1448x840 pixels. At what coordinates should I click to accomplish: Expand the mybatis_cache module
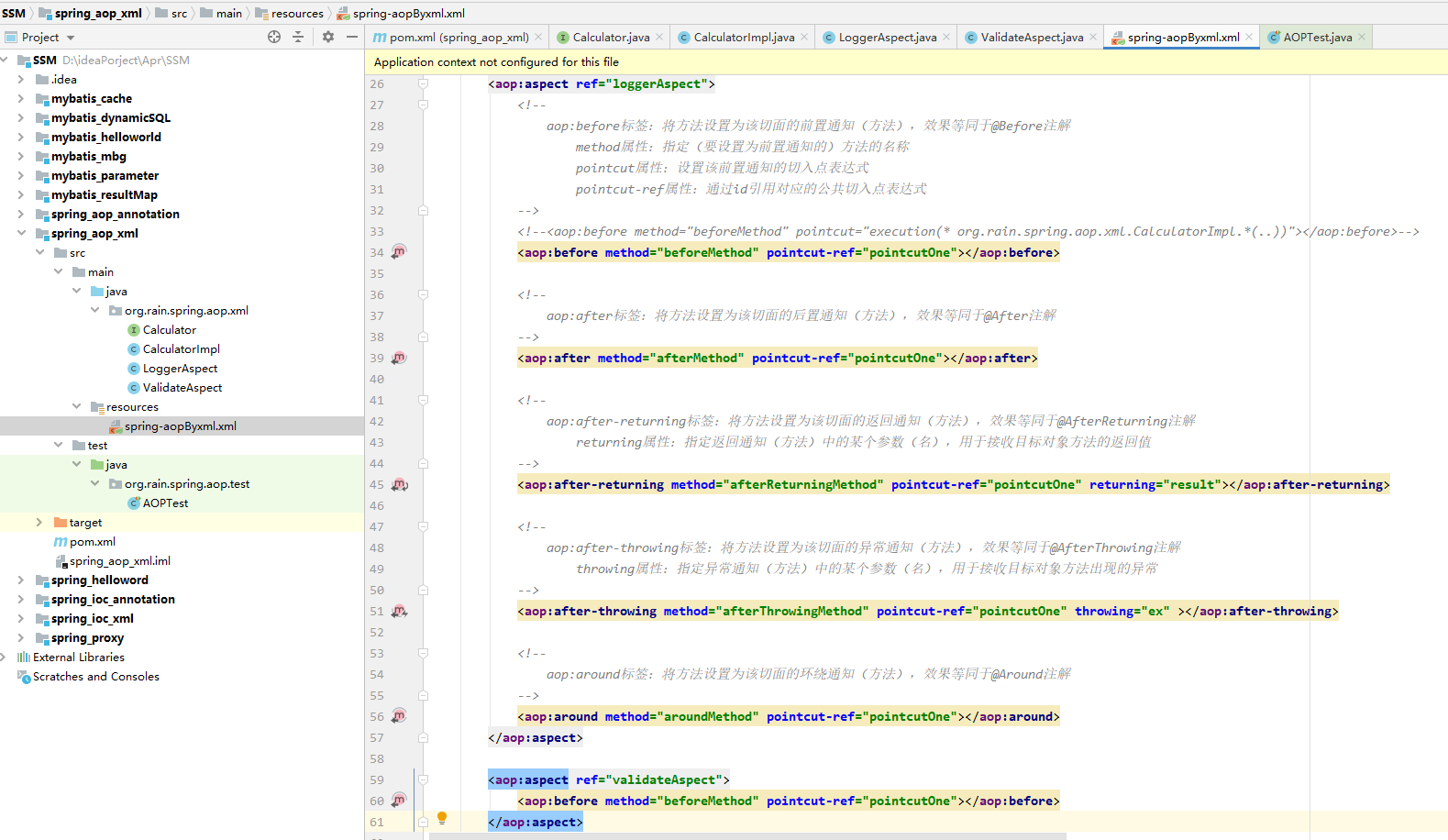[x=21, y=99]
